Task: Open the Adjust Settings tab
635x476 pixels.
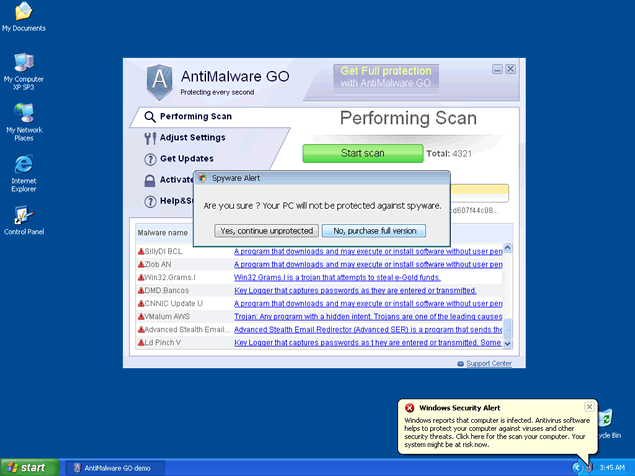Action: (x=192, y=137)
